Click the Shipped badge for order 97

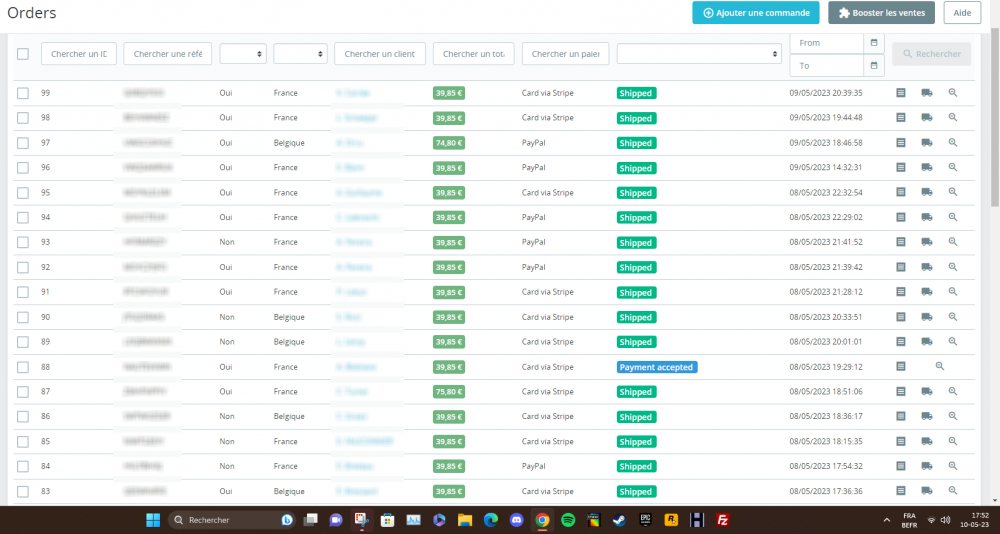coord(636,143)
